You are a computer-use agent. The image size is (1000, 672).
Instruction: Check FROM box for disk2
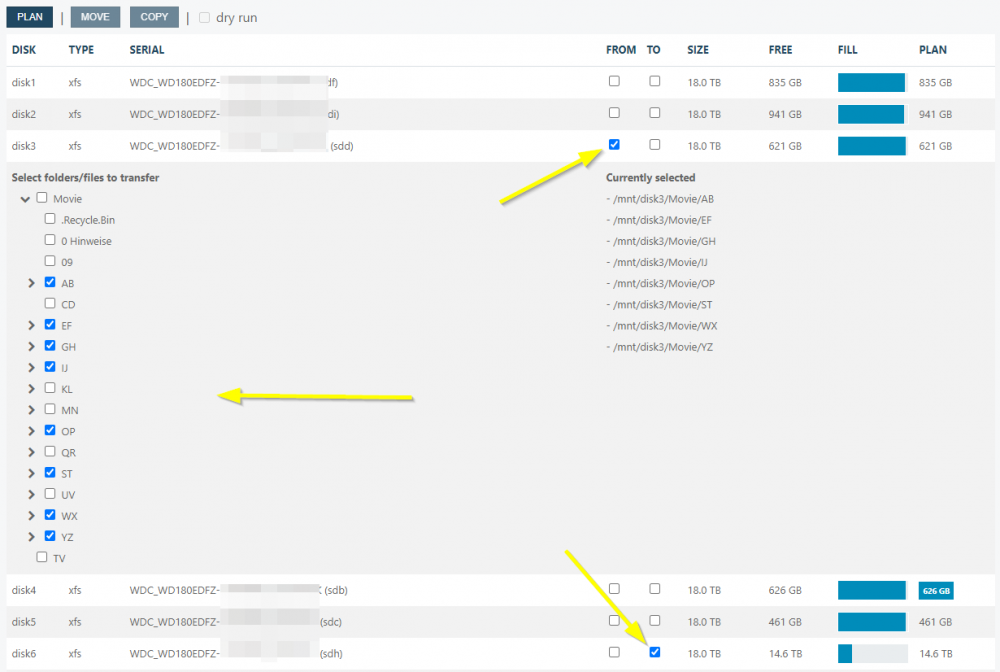pos(614,113)
